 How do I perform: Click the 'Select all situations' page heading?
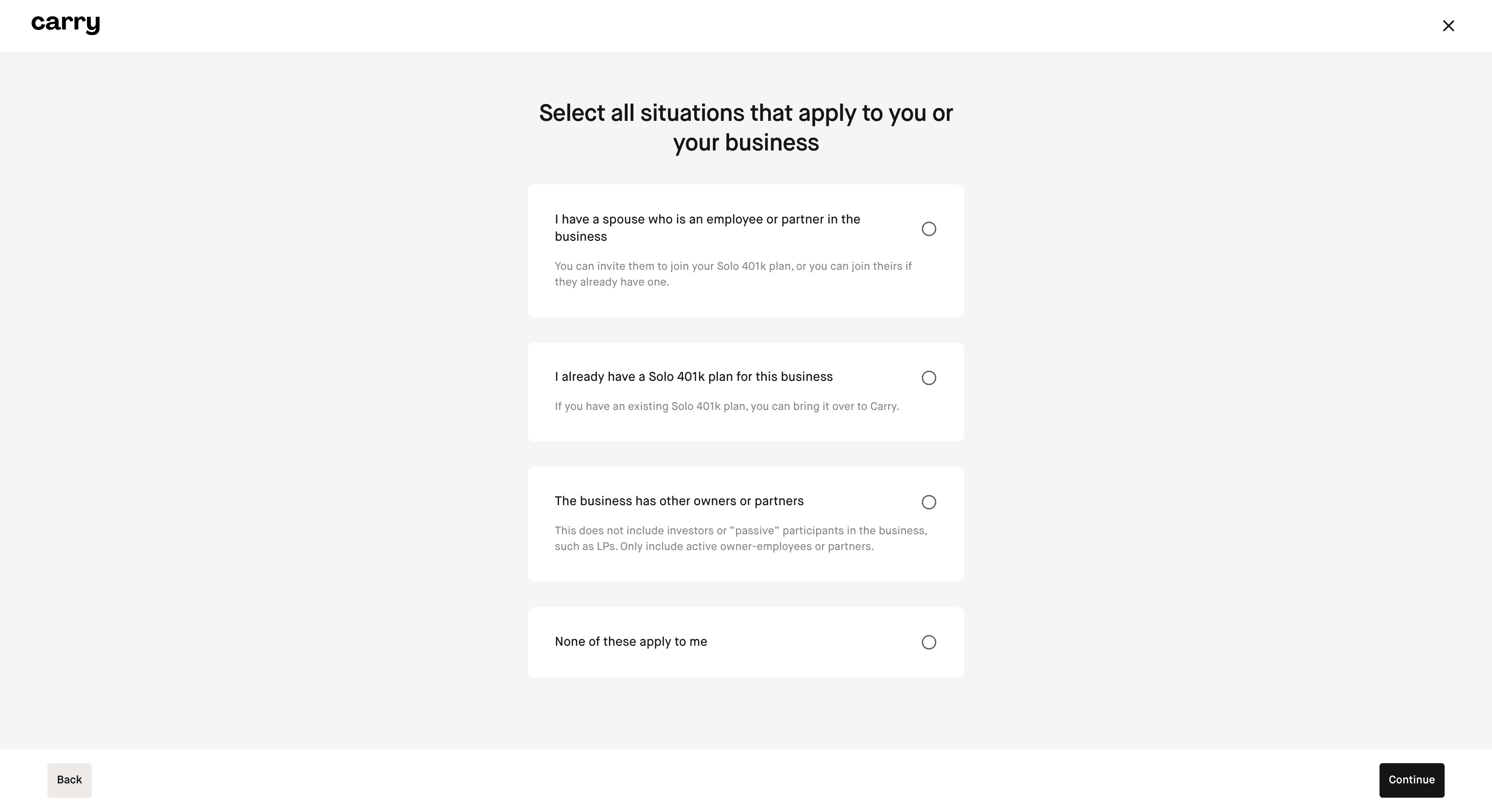[746, 127]
